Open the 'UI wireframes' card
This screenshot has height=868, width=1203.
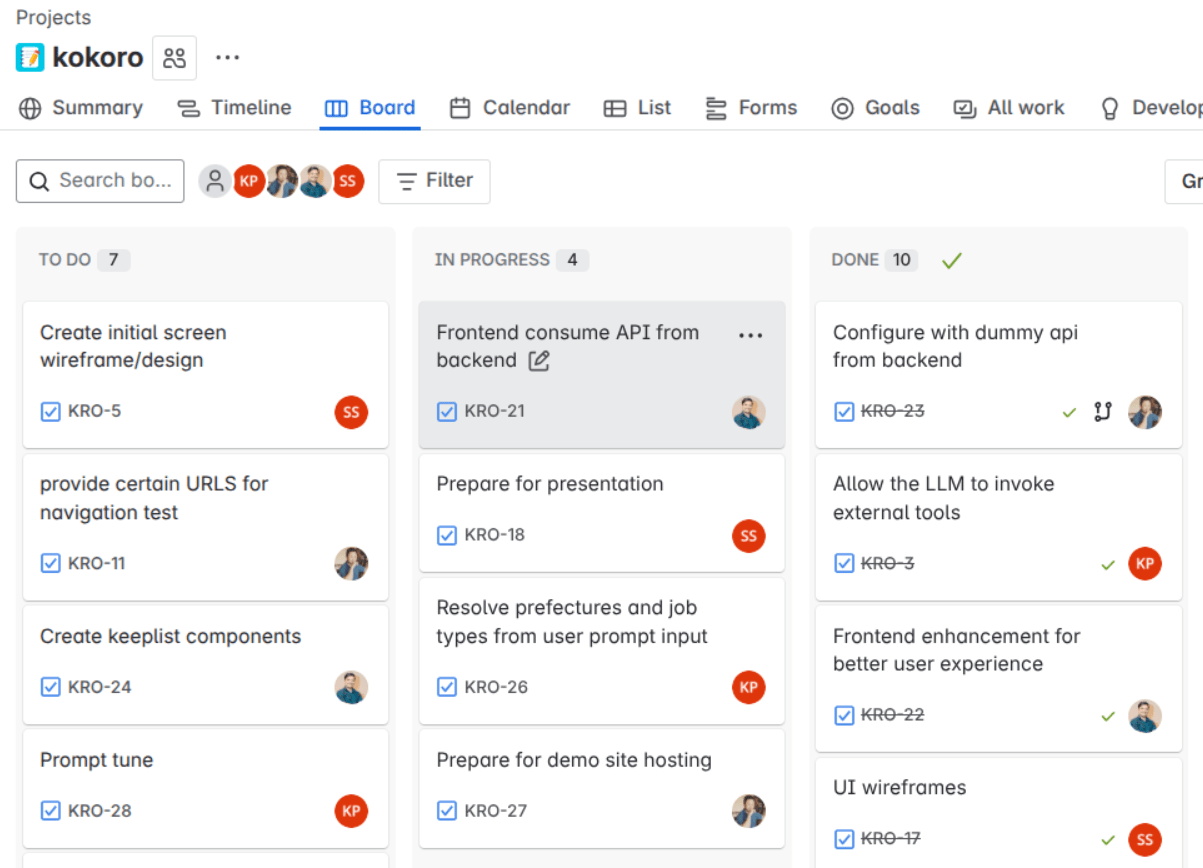[998, 813]
